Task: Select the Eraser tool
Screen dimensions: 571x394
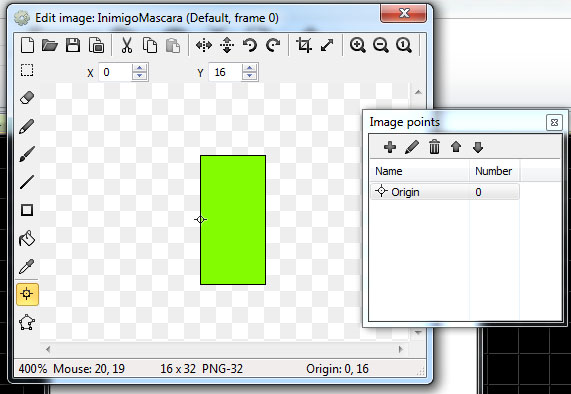Action: pyautogui.click(x=27, y=98)
